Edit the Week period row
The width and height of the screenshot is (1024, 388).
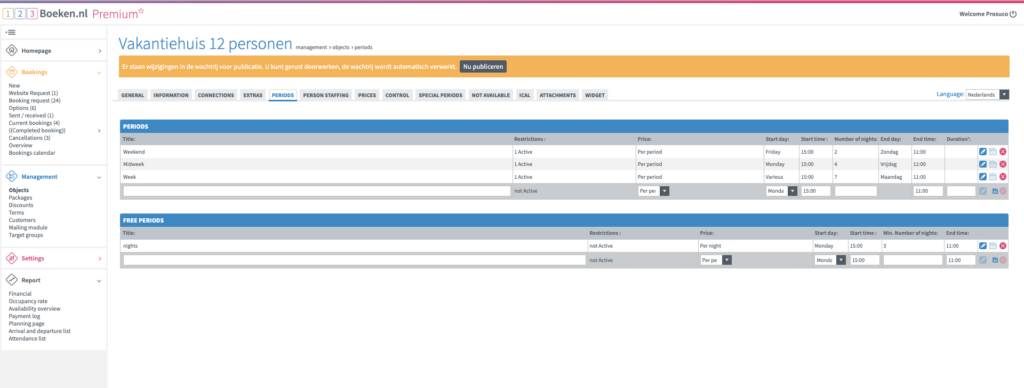click(x=983, y=176)
